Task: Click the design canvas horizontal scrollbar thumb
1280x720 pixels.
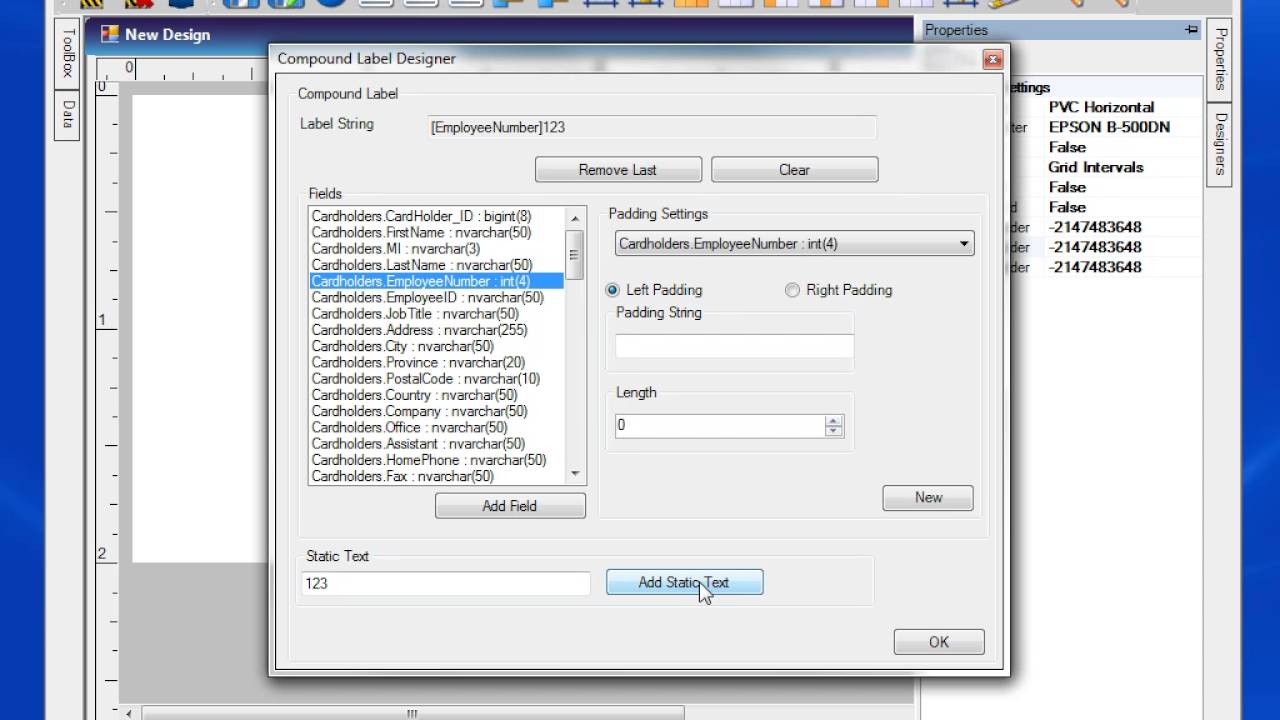Action: click(412, 713)
